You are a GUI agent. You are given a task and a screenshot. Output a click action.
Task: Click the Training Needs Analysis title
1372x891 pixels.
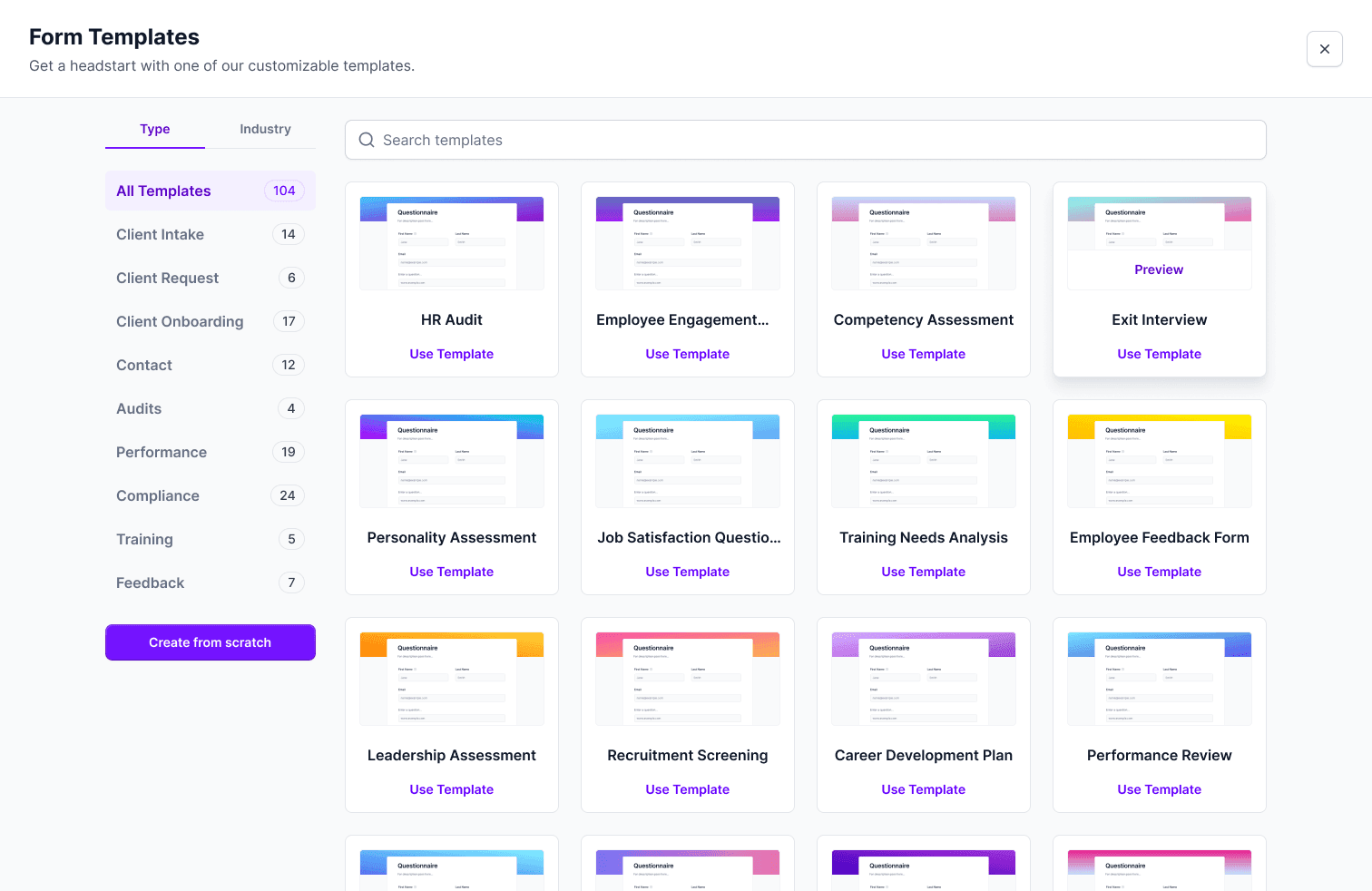[924, 537]
